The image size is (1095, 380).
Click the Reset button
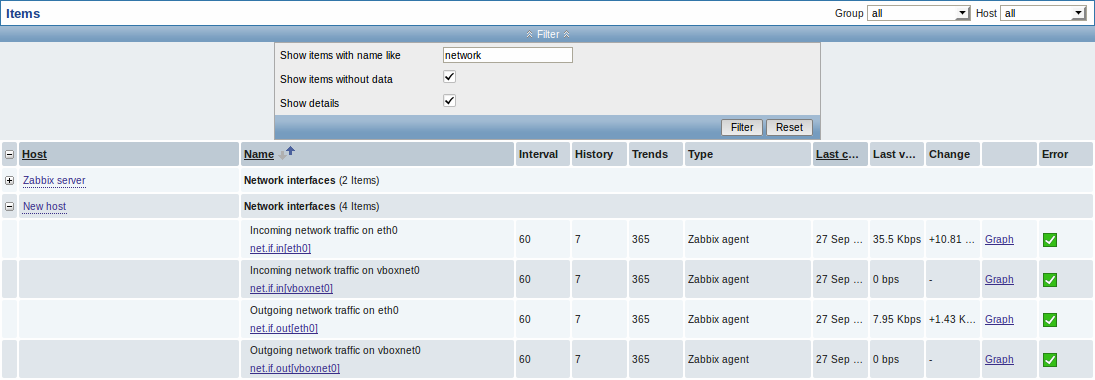[789, 127]
